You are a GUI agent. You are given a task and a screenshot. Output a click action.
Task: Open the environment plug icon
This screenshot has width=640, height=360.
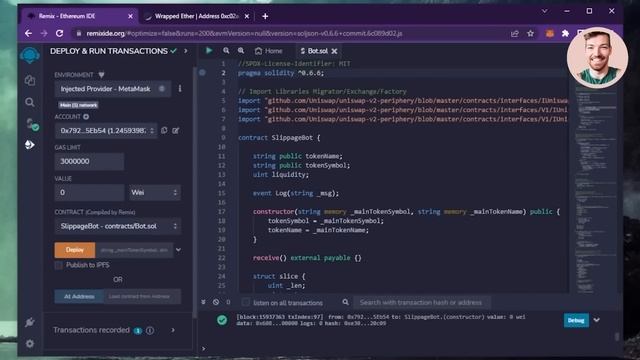[101, 75]
